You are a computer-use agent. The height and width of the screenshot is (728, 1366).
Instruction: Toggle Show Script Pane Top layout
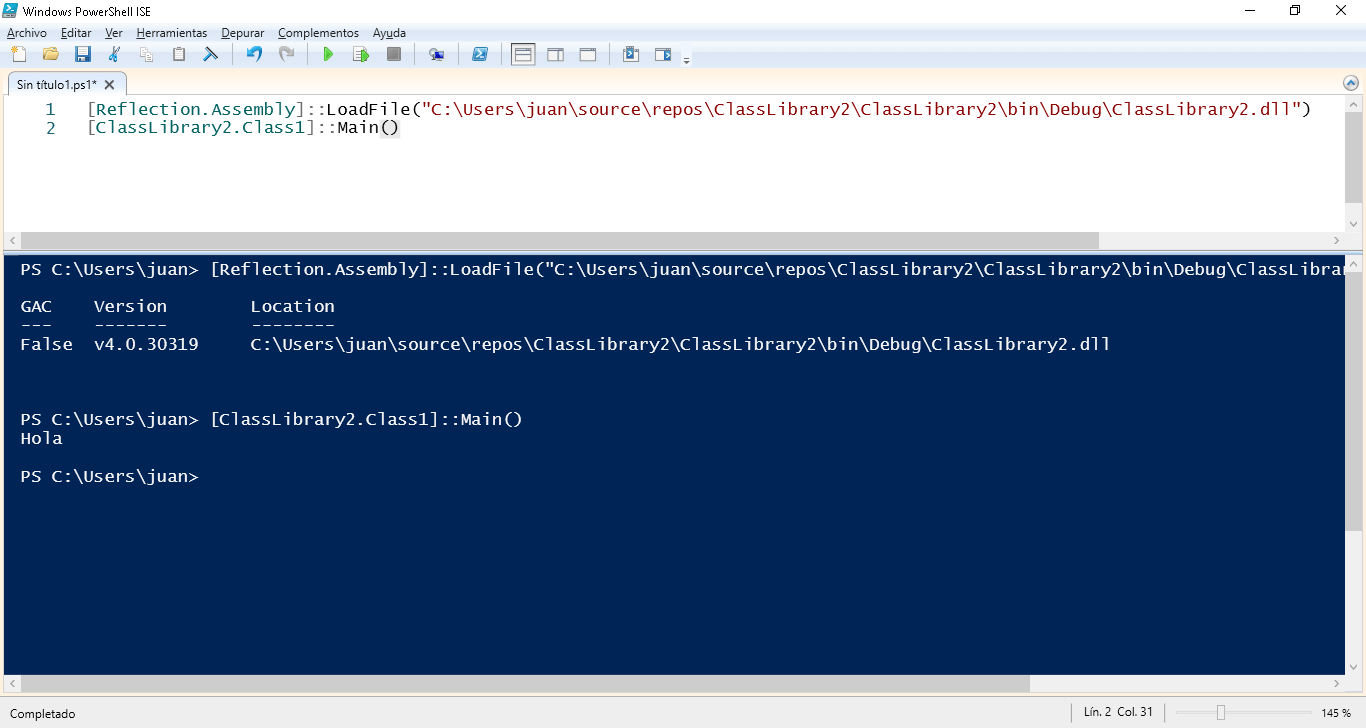[x=524, y=54]
